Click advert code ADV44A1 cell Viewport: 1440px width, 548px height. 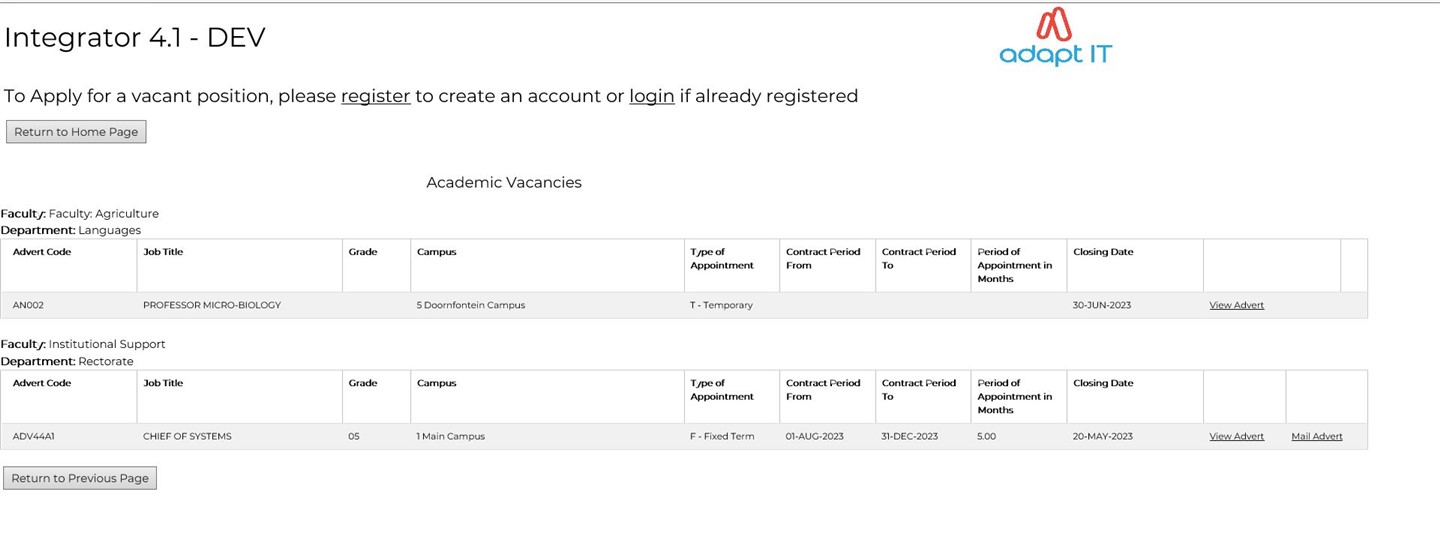click(x=36, y=436)
